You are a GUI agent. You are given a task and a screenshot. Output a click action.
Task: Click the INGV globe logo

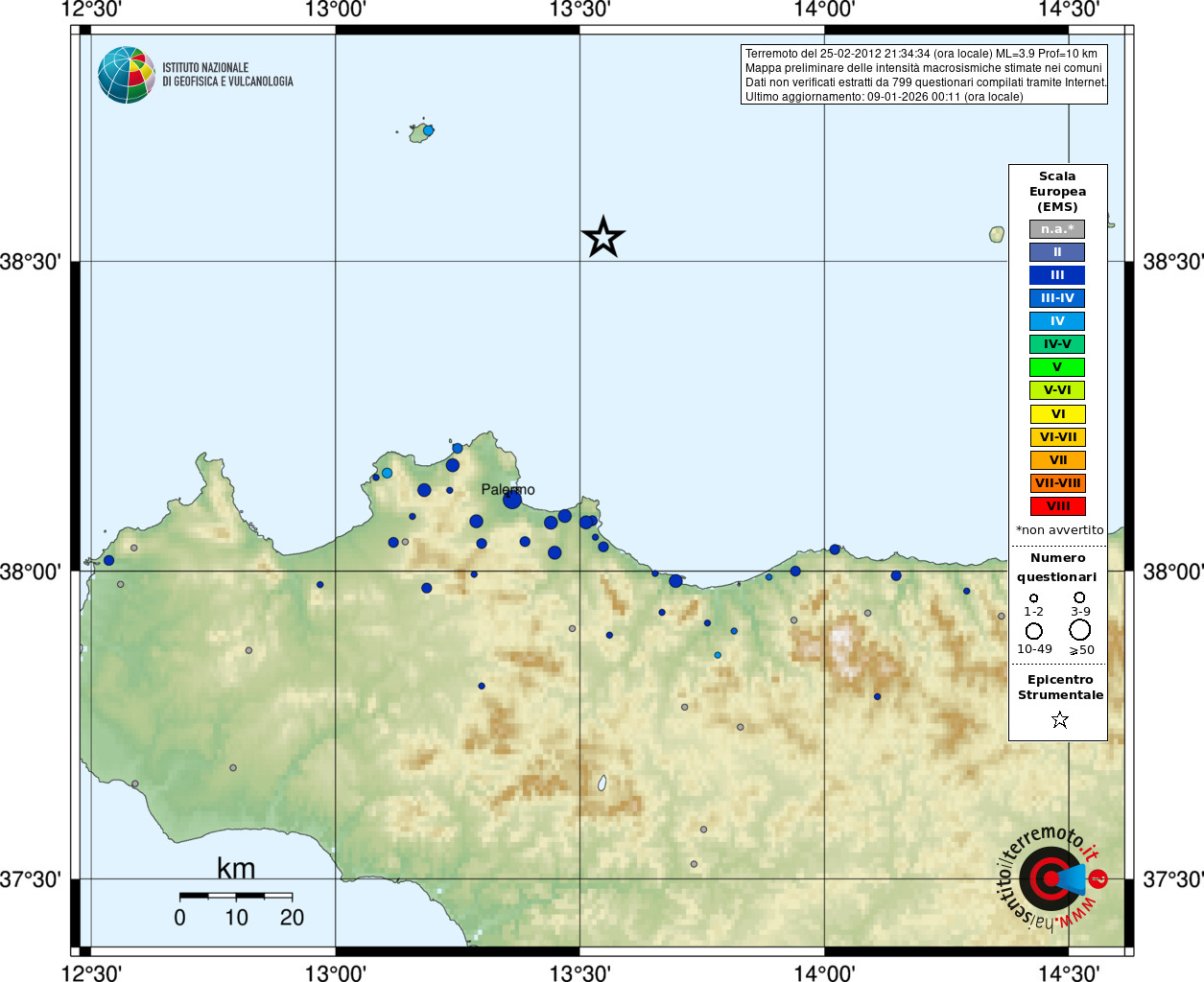pos(127,75)
